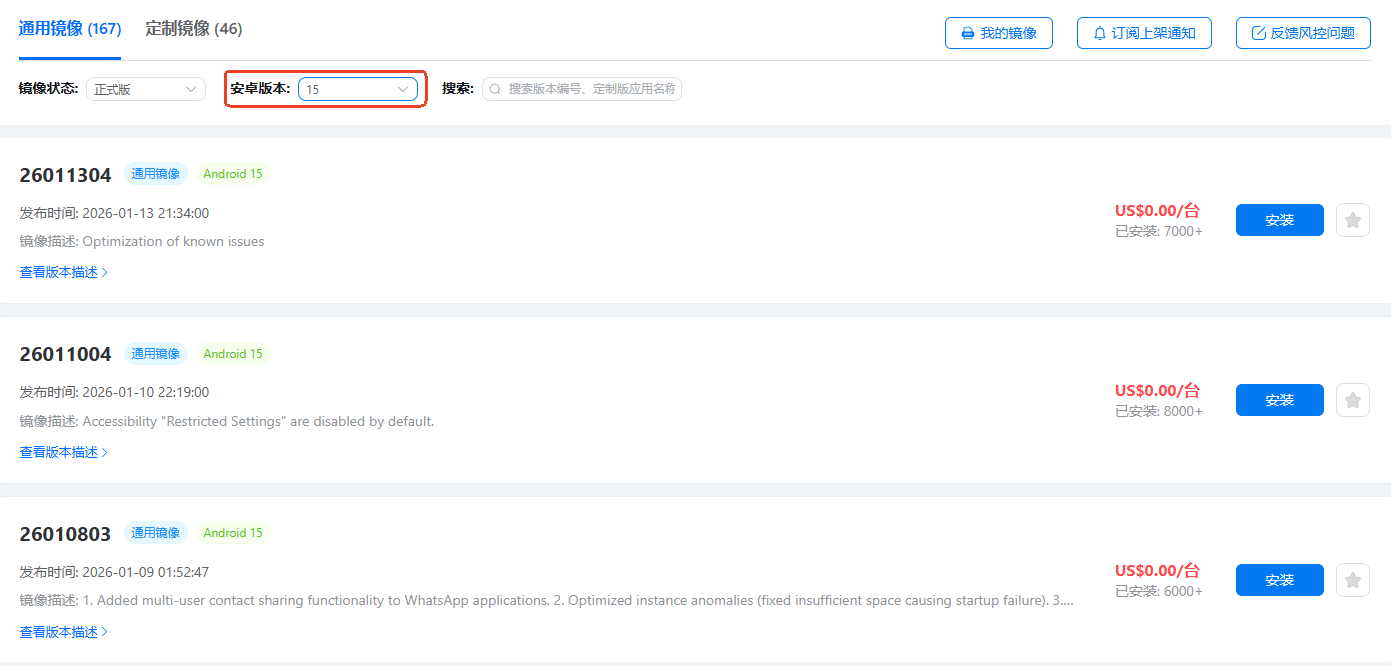Open 反馈风控问题 feedback button
The width and height of the screenshot is (1391, 666).
pos(1302,33)
